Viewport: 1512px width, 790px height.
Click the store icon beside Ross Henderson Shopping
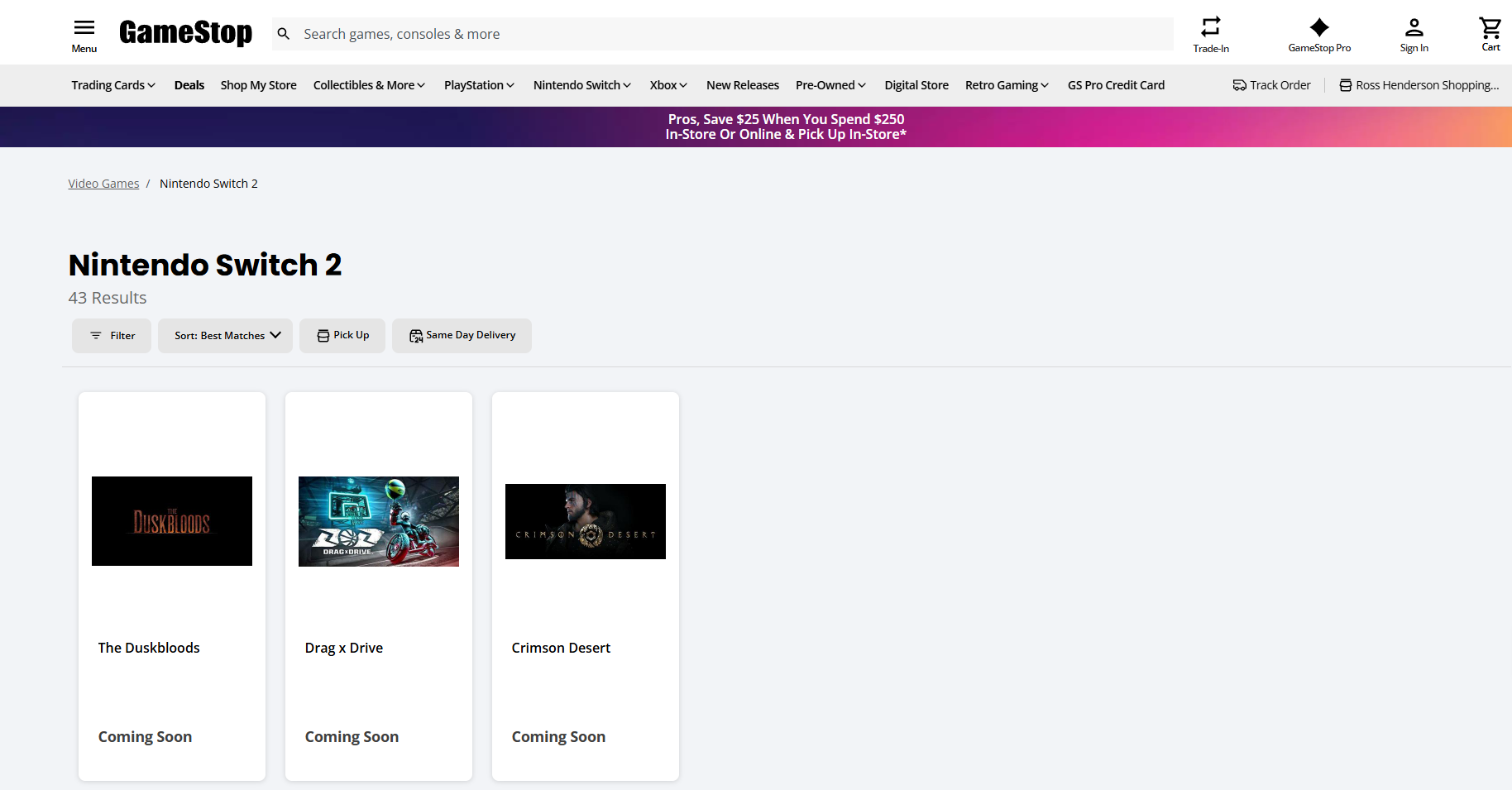pos(1346,85)
